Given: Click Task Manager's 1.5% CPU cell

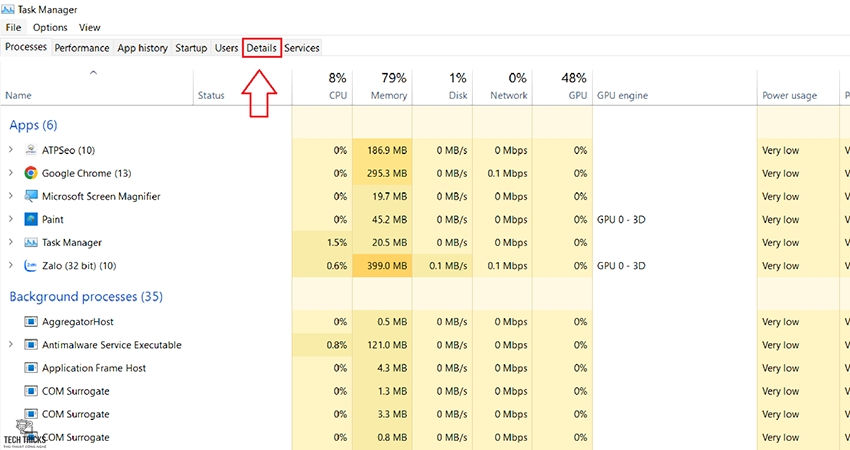Looking at the screenshot, I should tap(322, 242).
